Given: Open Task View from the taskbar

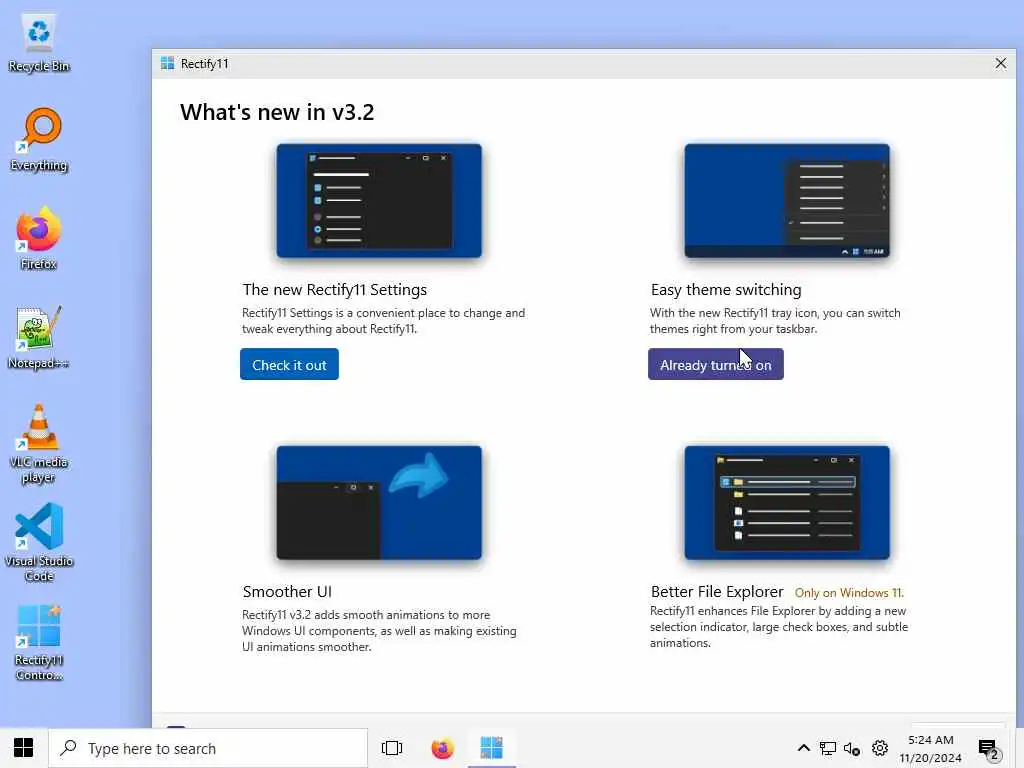Looking at the screenshot, I should tap(392, 748).
